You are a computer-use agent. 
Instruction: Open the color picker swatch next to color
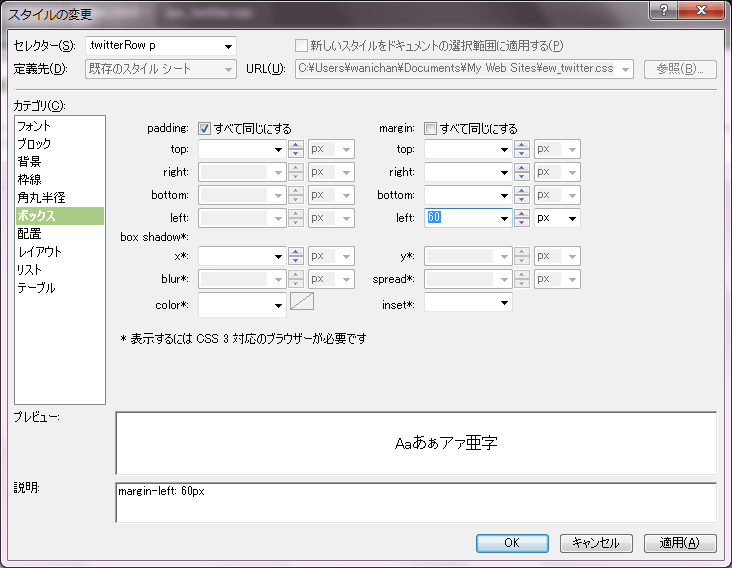302,302
